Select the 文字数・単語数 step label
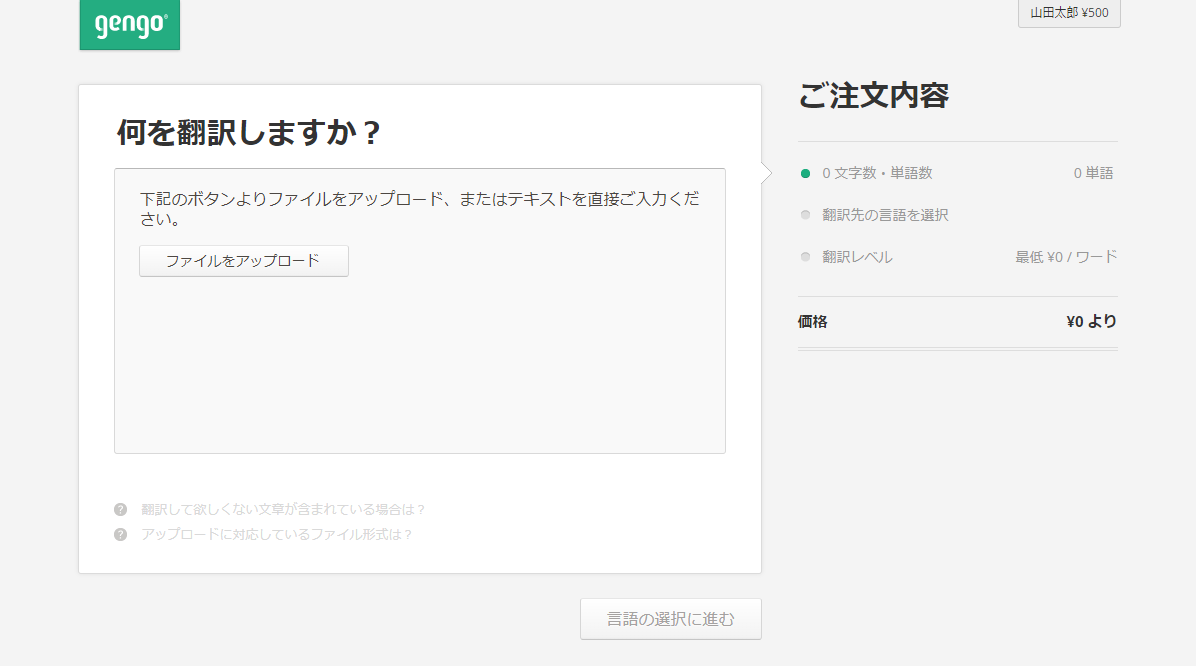Viewport: 1196px width, 666px height. (877, 173)
